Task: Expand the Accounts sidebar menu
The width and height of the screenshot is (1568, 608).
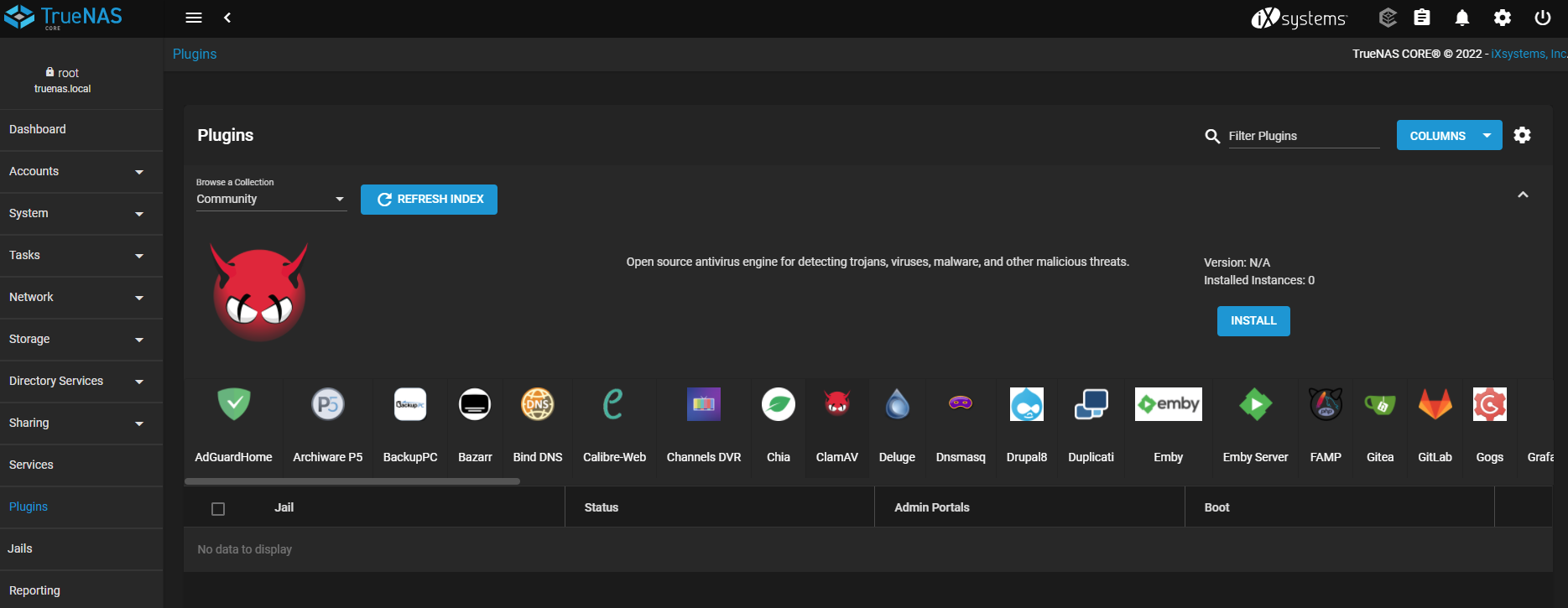Action: pyautogui.click(x=81, y=172)
